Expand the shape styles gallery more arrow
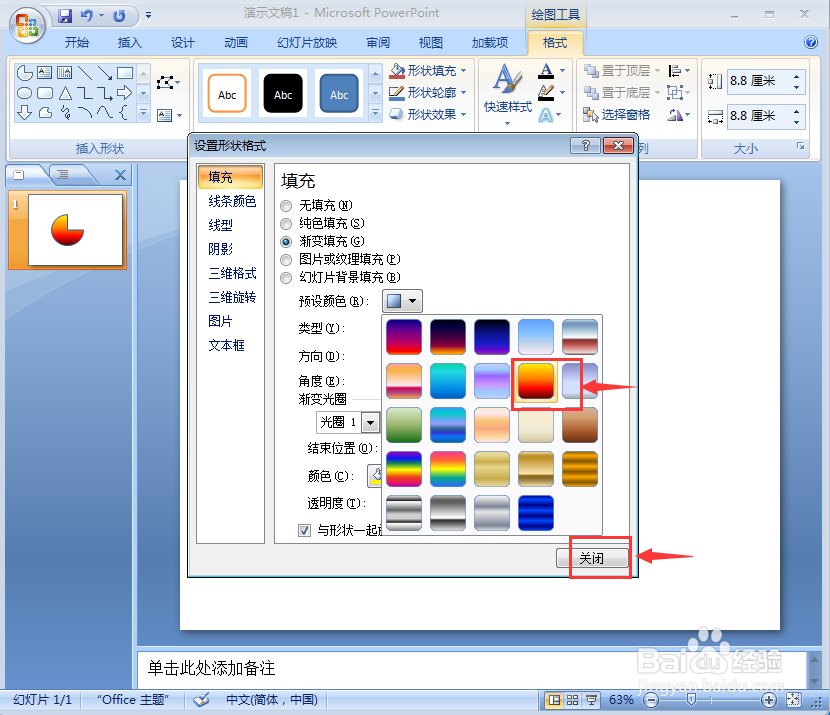The image size is (830, 715). (x=375, y=113)
